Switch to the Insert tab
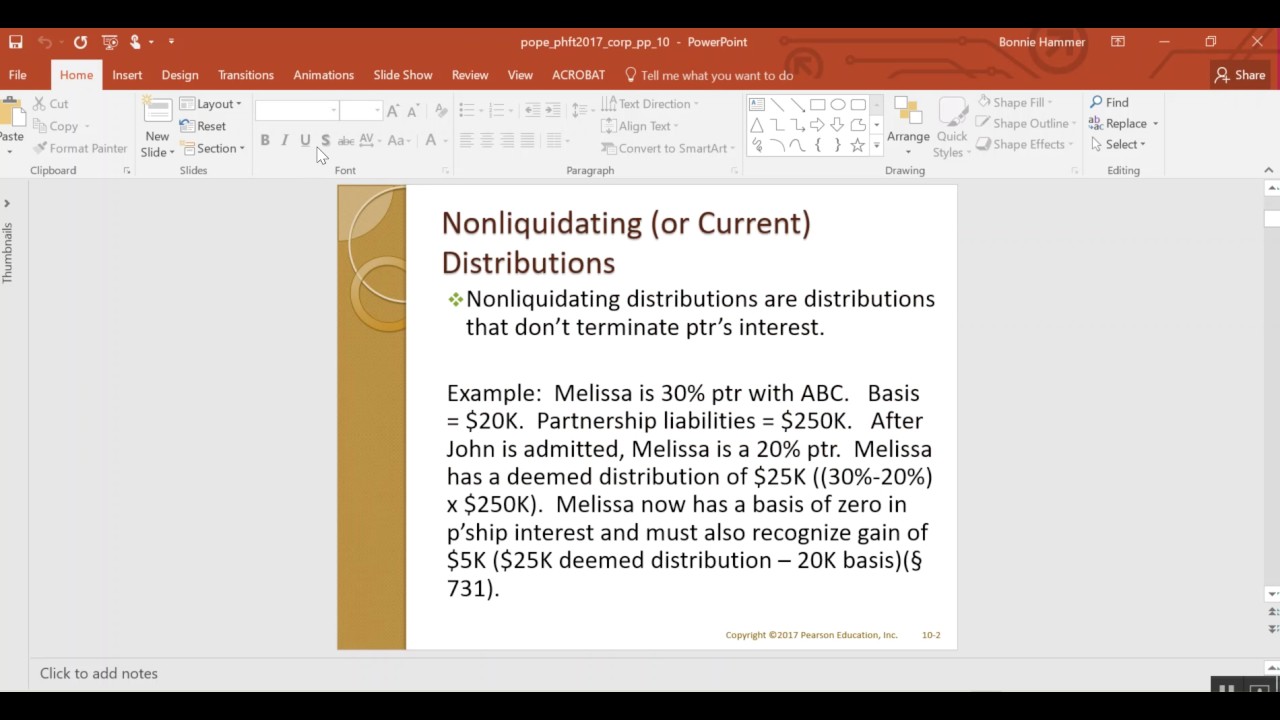 [127, 75]
